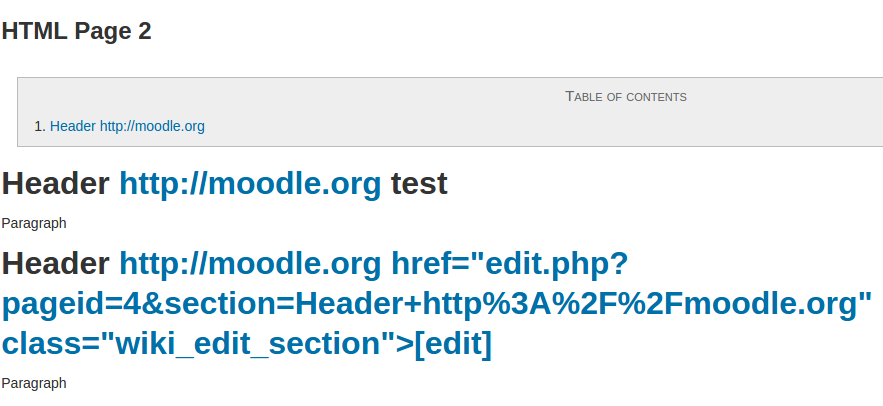Click the '[edit]' text in the second header
Viewport: 883px width, 406px height.
click(x=453, y=343)
